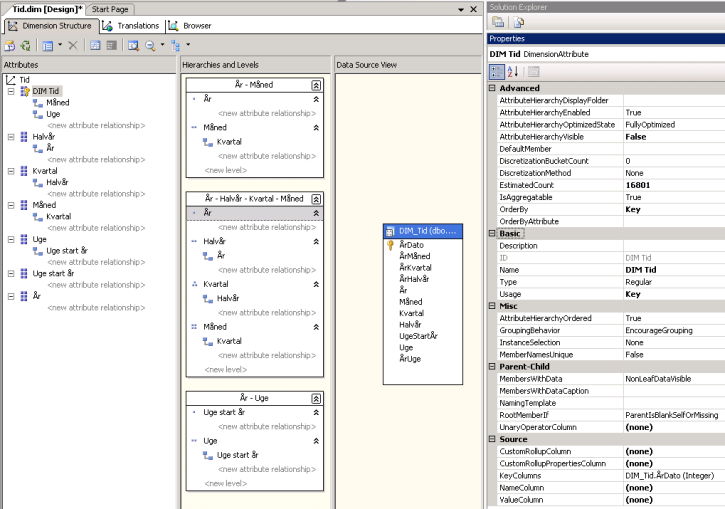The width and height of the screenshot is (725, 509).
Task: Collapse the Halvår attribute node
Action: point(11,137)
